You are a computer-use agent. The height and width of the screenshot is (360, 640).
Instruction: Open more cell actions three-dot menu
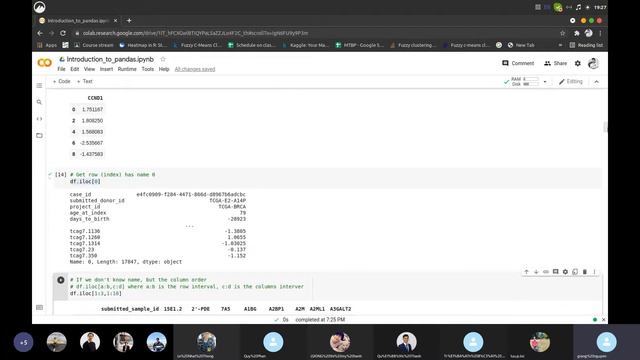(x=594, y=272)
